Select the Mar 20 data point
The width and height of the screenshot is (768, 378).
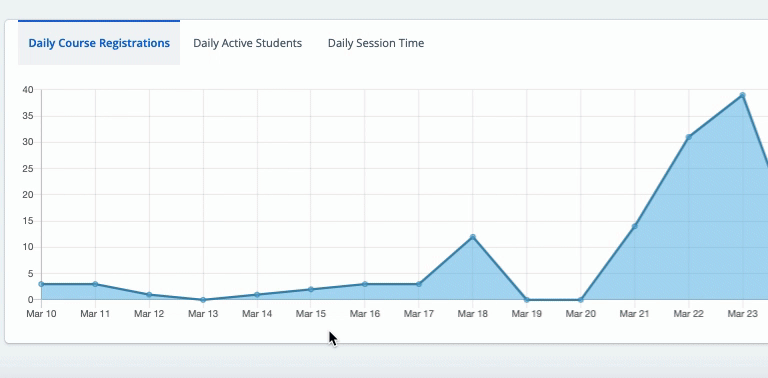coord(580,300)
